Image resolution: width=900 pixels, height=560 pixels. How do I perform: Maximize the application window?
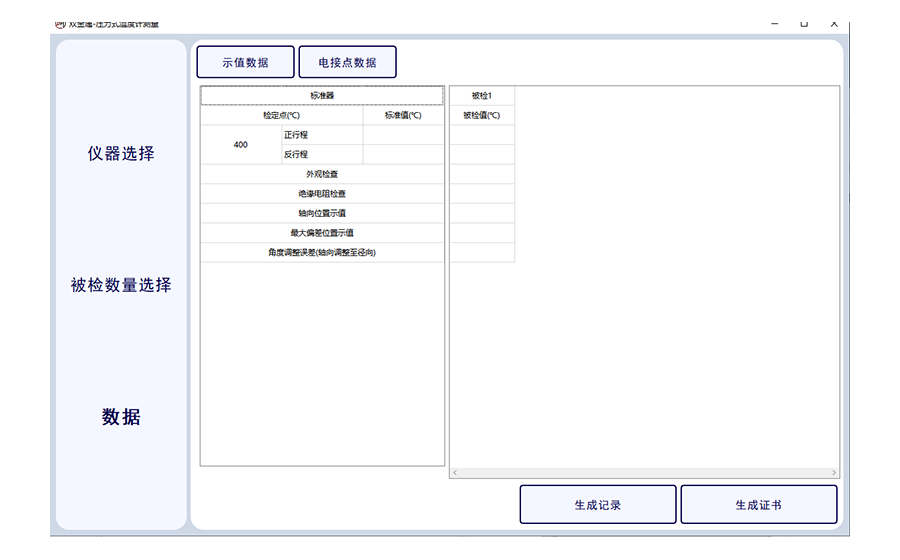pos(804,23)
